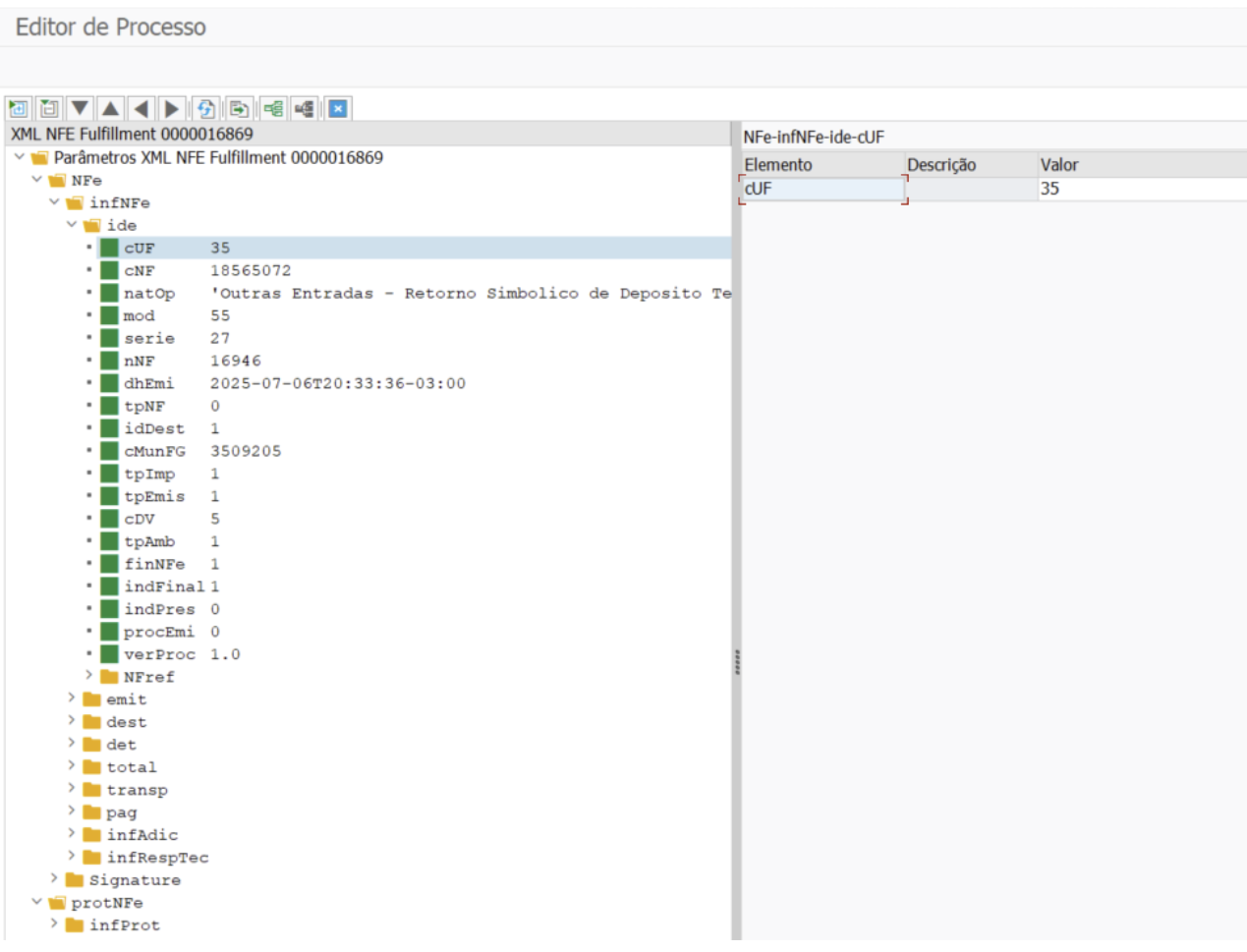
Task: Click the copy-with-green-arrow toolbar icon
Action: pos(239,108)
